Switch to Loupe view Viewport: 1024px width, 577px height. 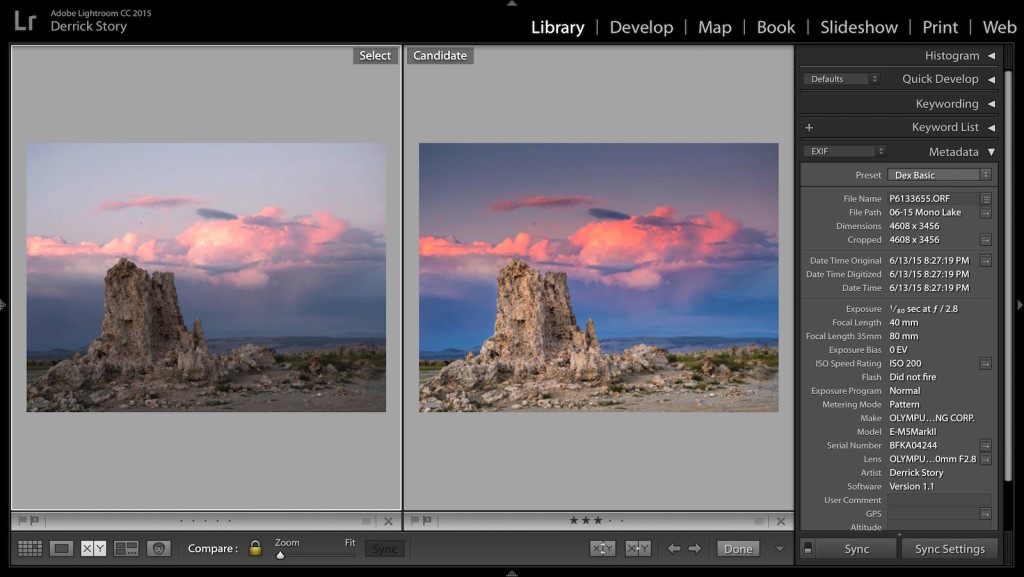(62, 548)
